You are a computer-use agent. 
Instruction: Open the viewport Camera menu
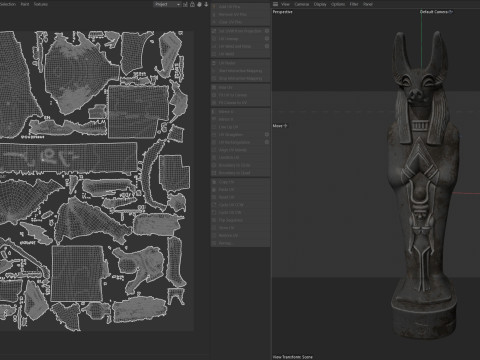click(x=302, y=4)
